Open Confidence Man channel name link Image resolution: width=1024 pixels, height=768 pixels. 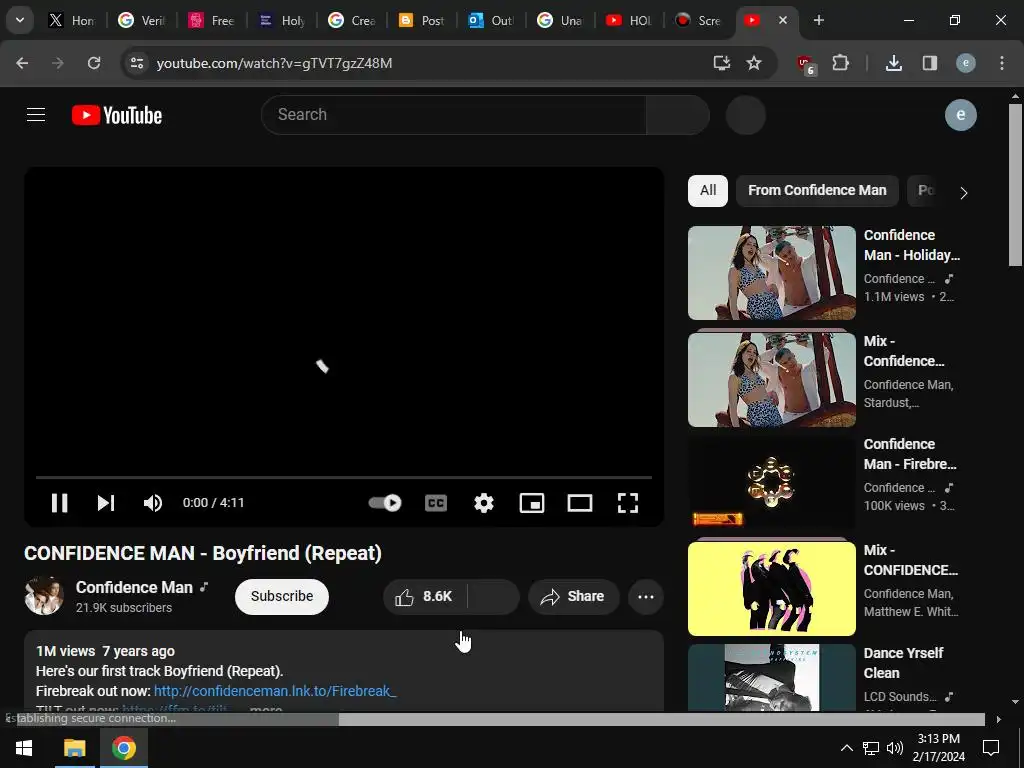(134, 587)
